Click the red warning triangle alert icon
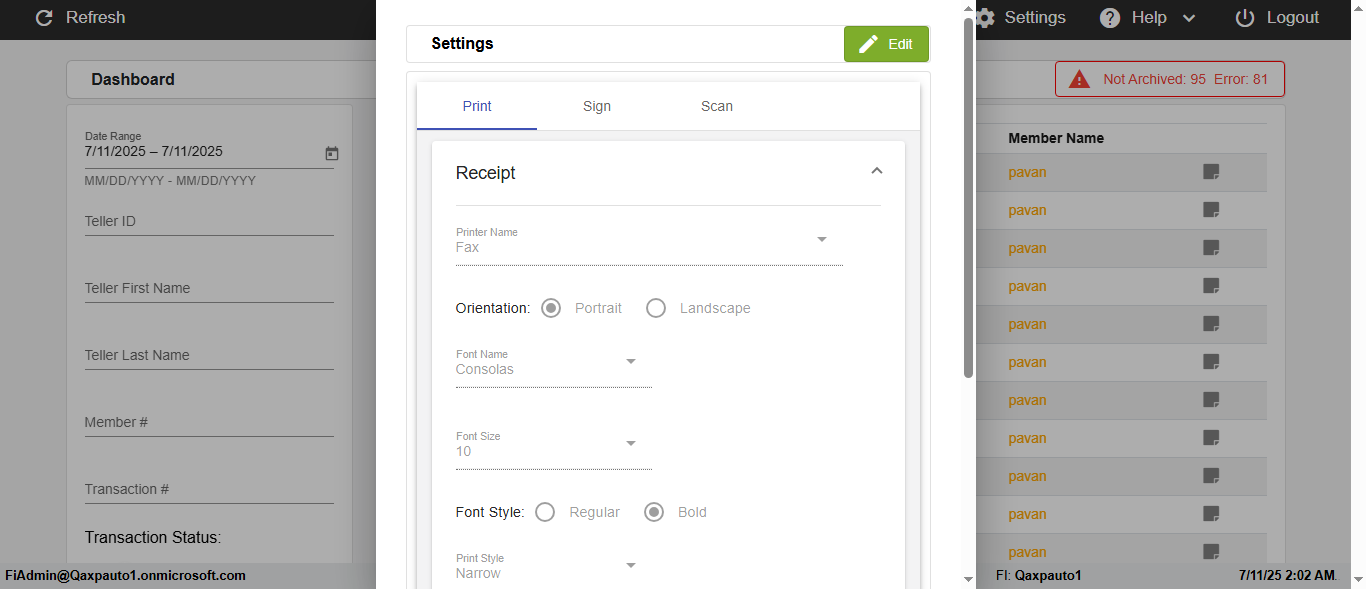 click(1079, 79)
